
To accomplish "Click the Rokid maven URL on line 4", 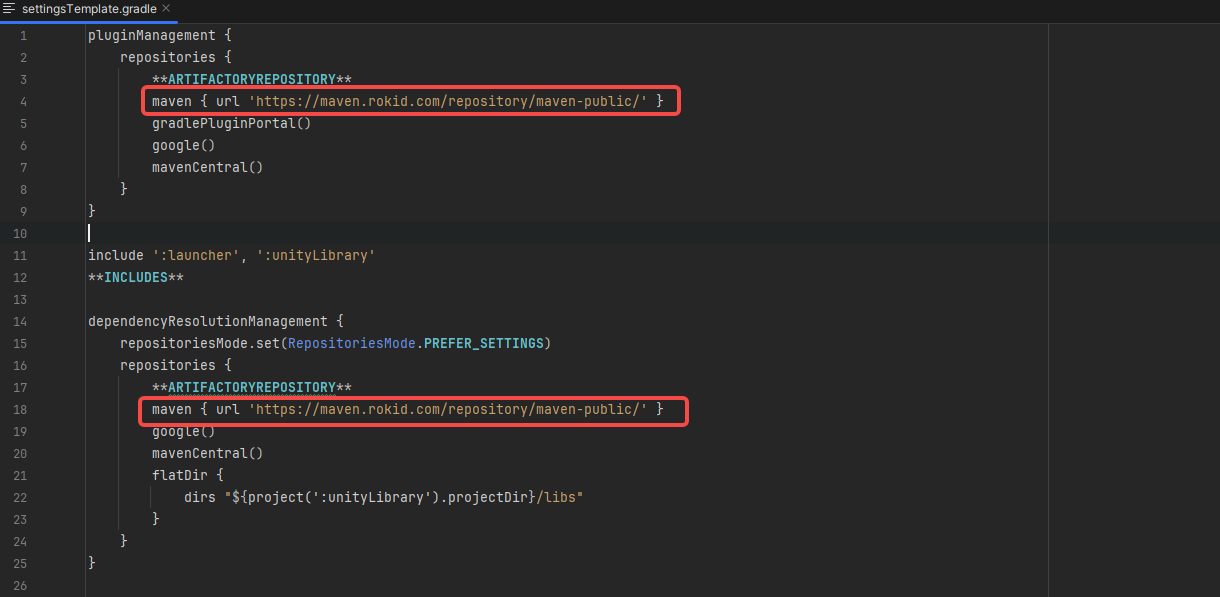I will coord(448,101).
